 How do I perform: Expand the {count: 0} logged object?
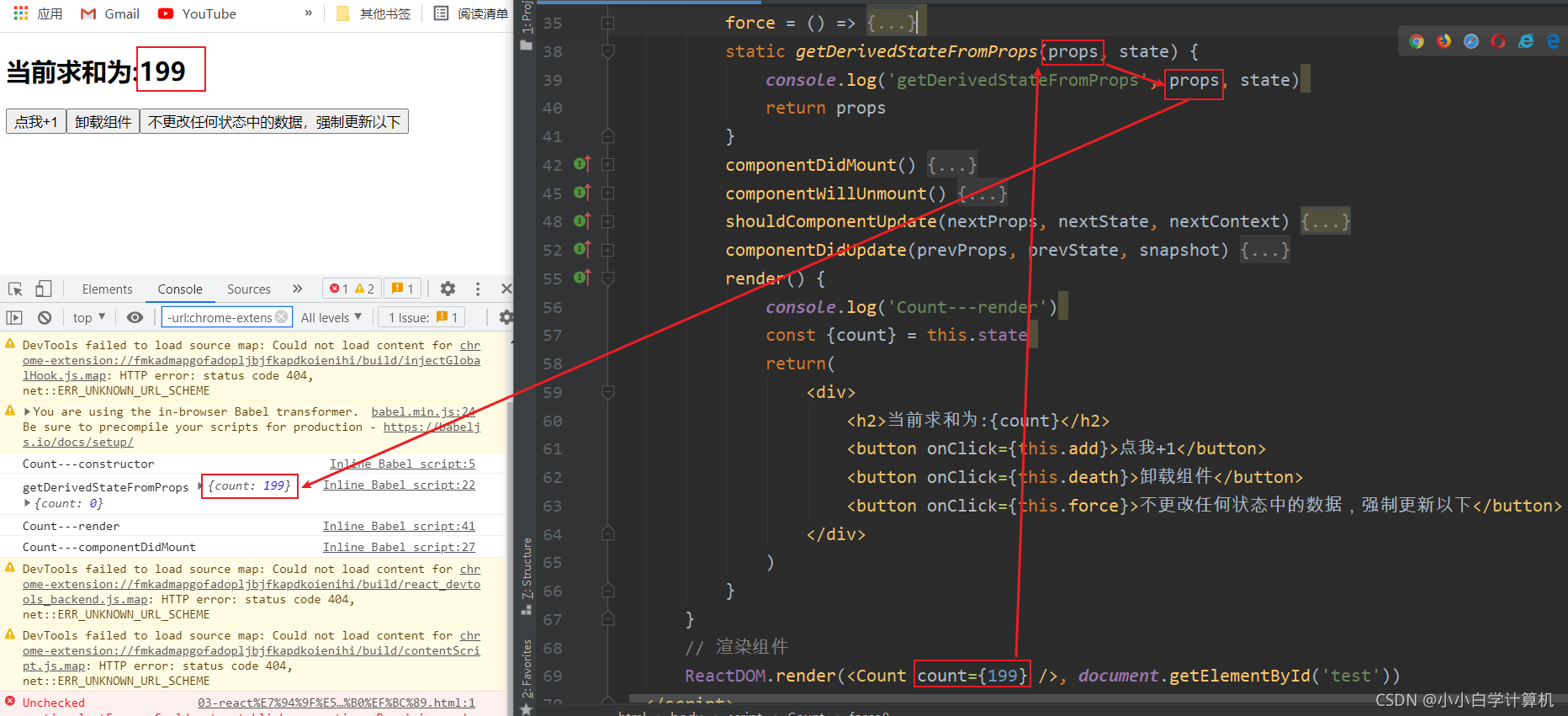27,503
